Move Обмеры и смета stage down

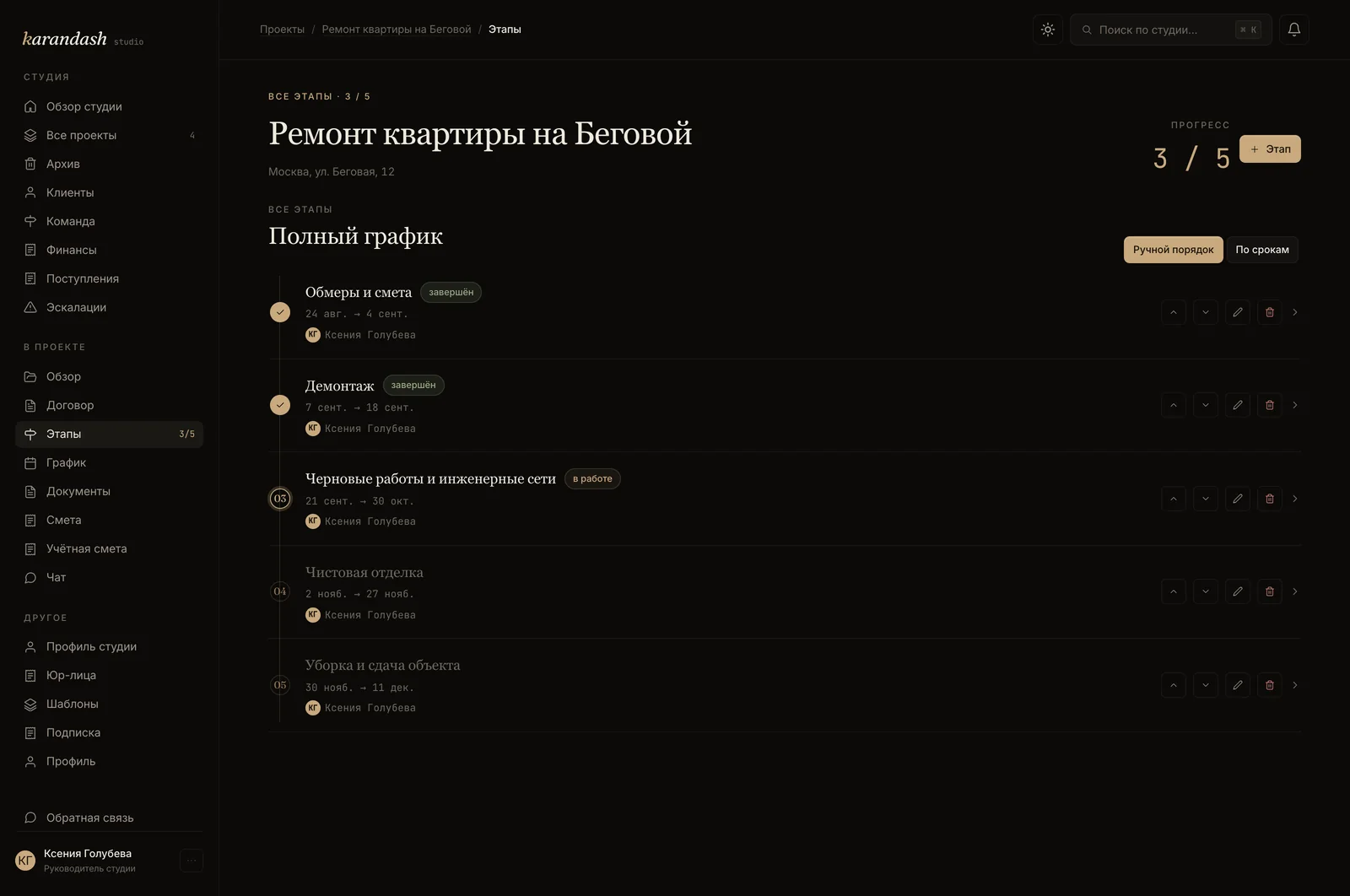point(1205,312)
